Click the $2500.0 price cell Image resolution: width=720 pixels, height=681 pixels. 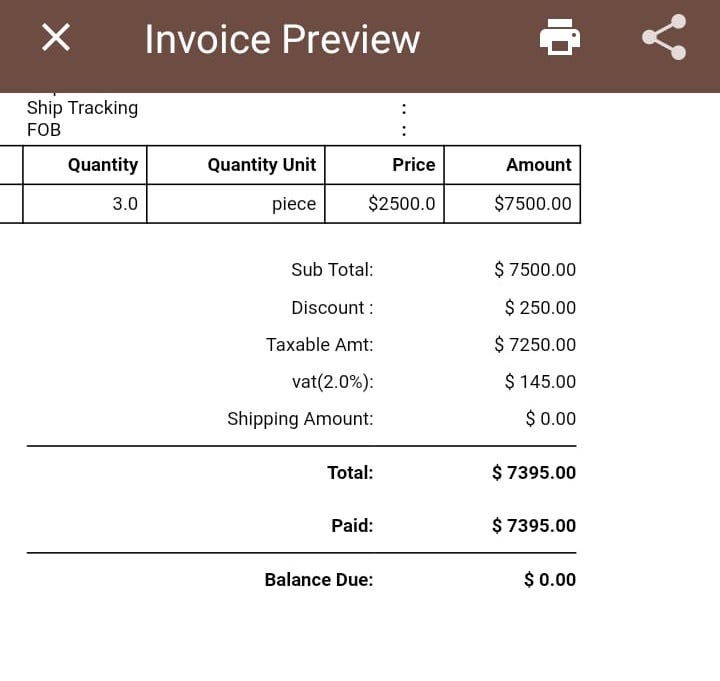tap(384, 204)
